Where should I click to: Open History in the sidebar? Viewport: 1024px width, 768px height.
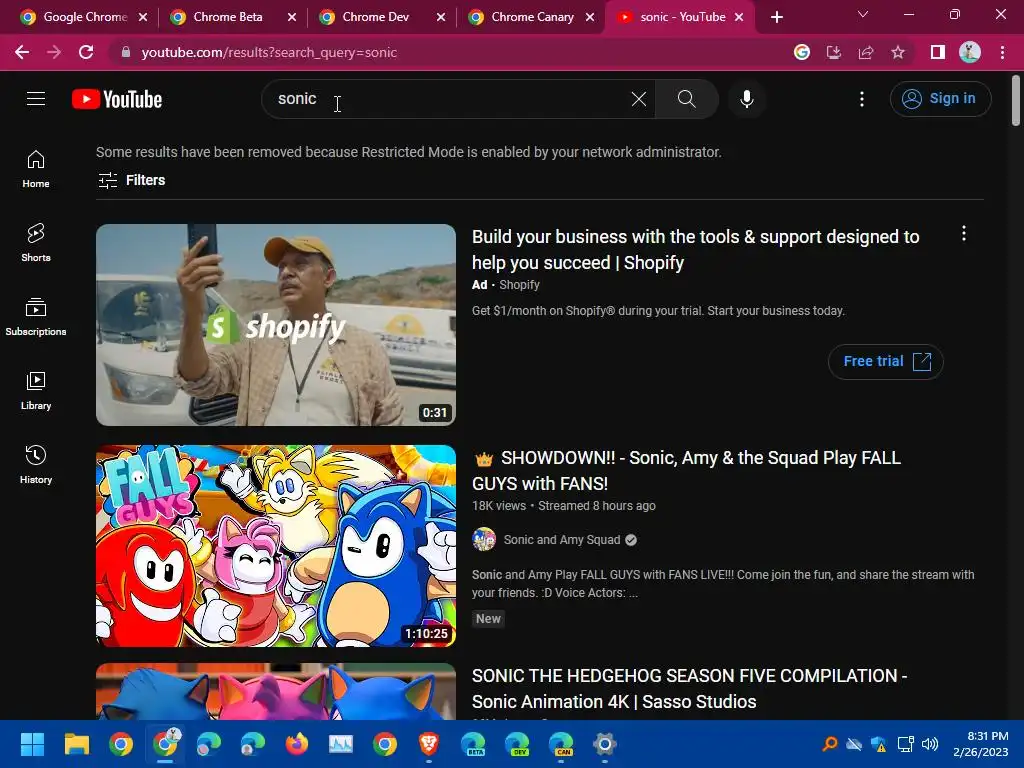coord(36,464)
